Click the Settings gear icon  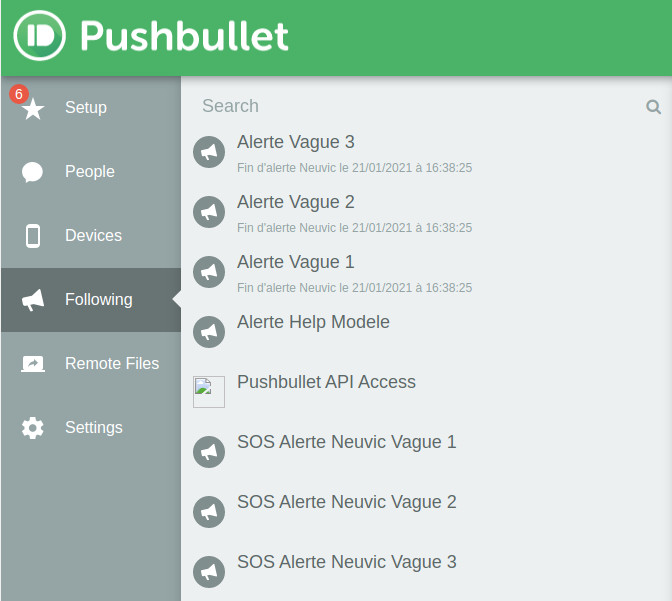pos(33,428)
